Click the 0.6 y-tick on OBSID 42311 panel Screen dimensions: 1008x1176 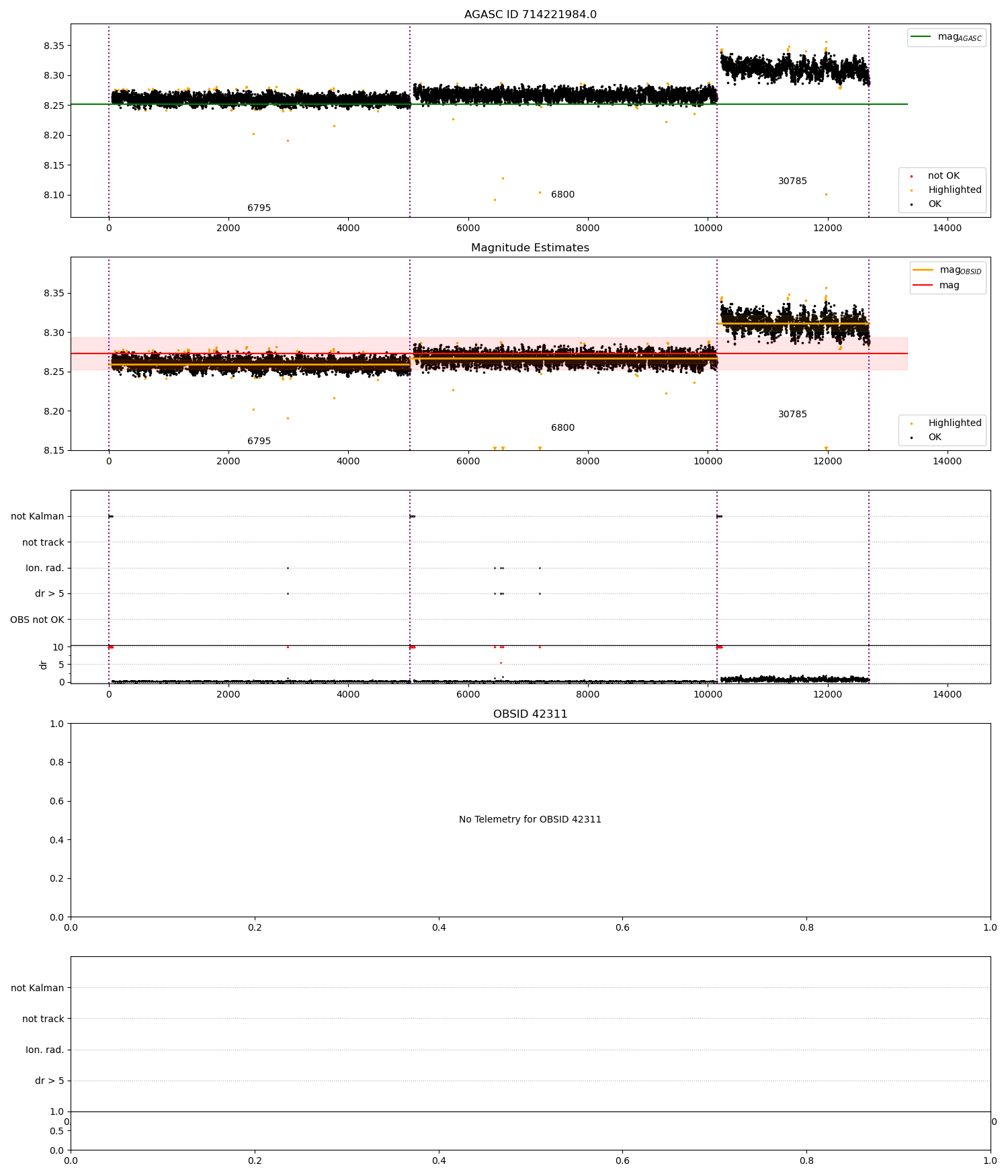click(57, 801)
